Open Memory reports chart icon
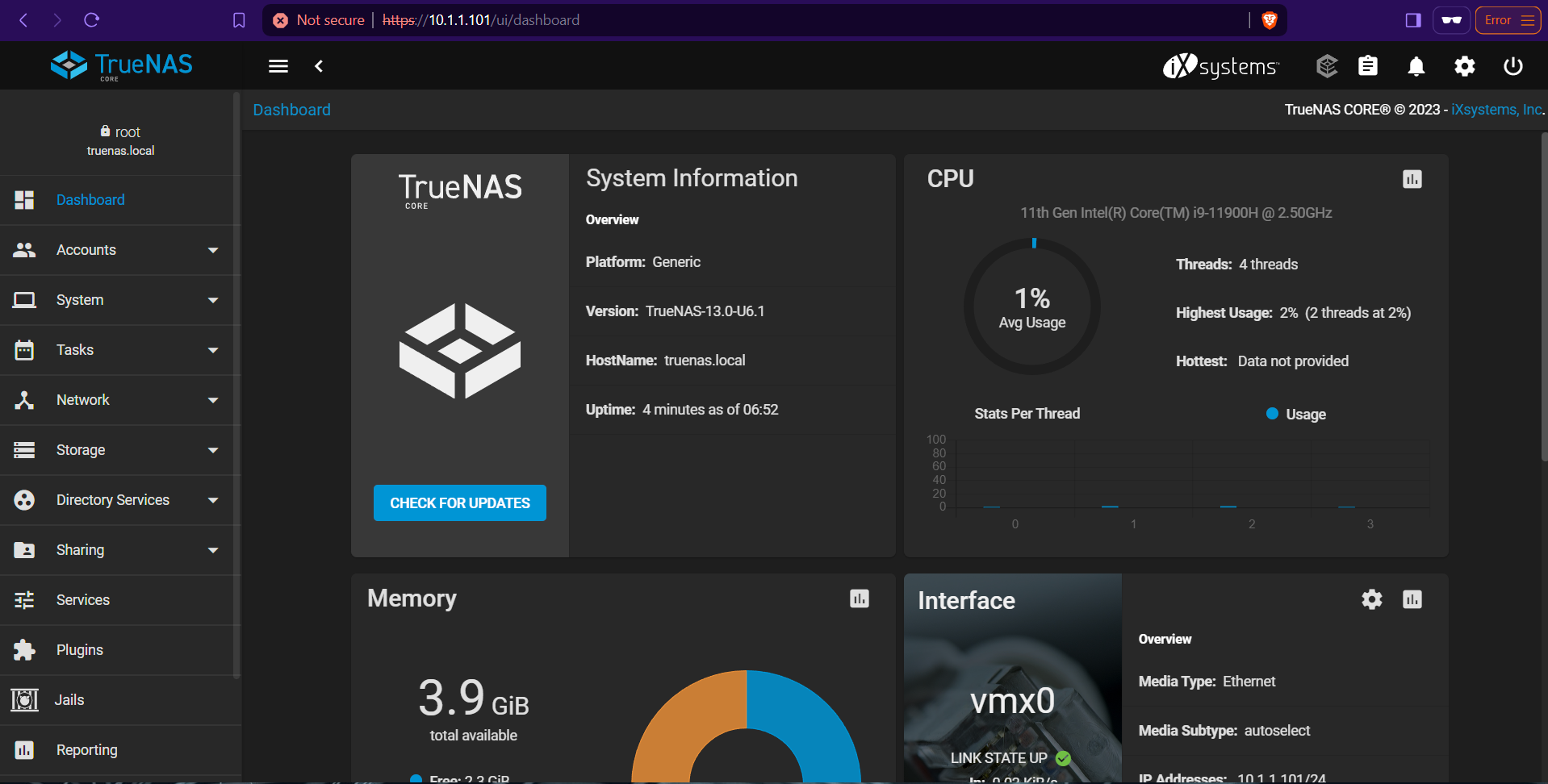Viewport: 1548px width, 784px height. [860, 598]
